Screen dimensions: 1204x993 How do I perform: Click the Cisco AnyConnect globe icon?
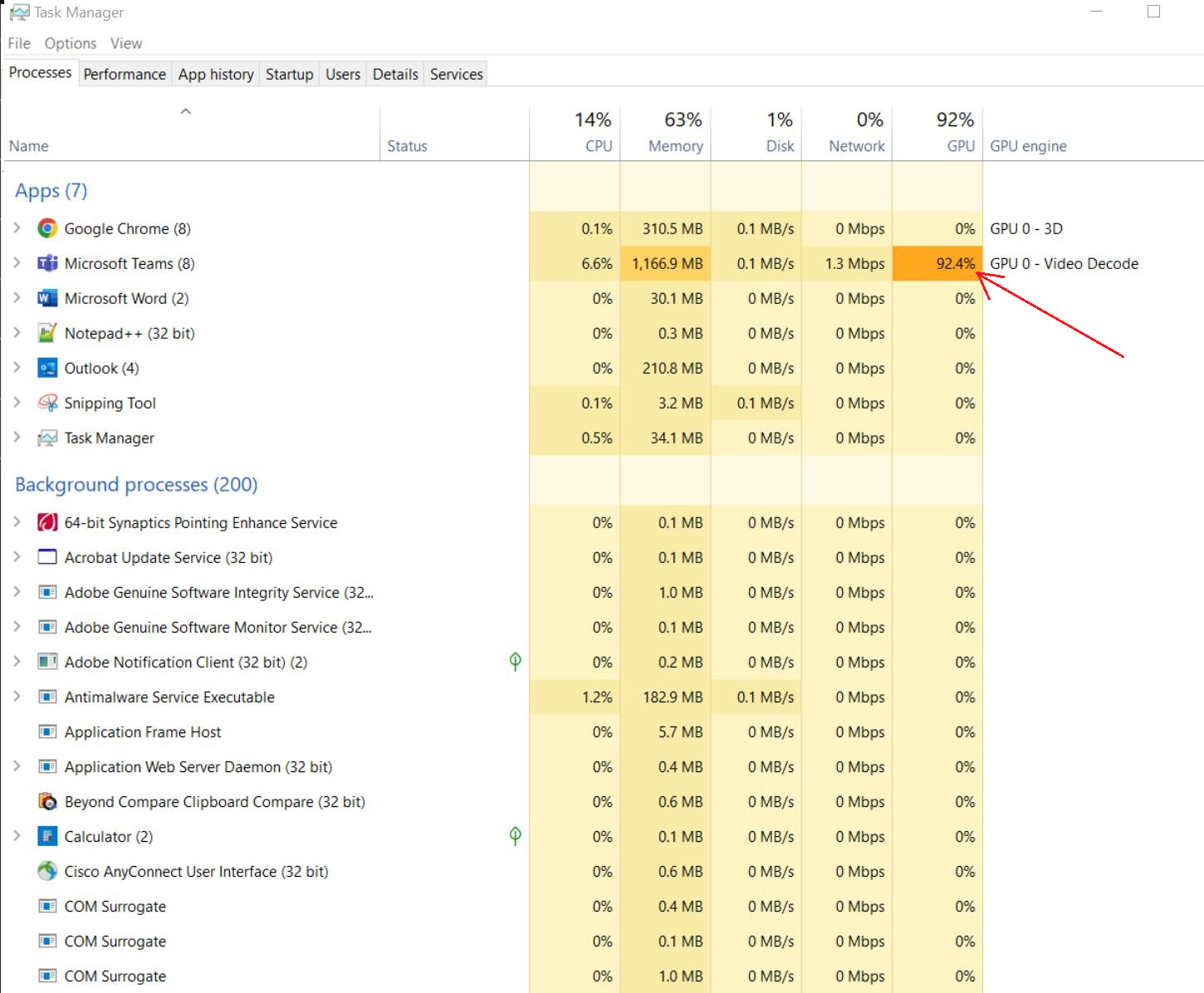47,871
